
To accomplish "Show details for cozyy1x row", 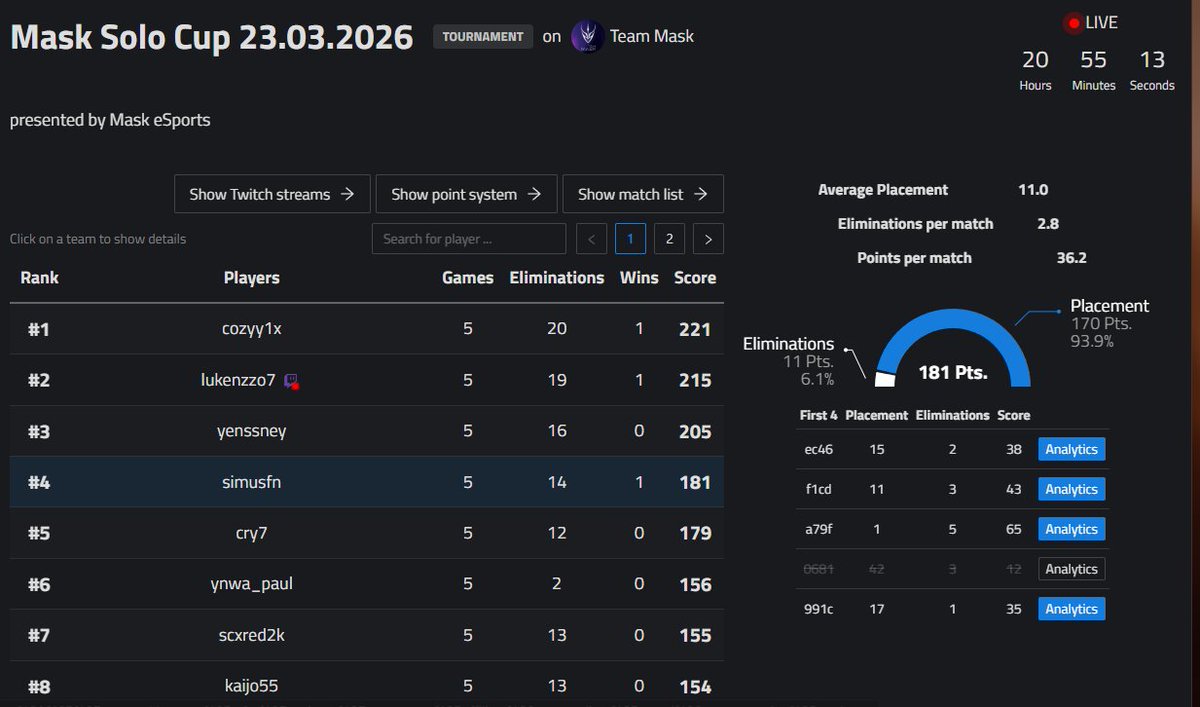I will pyautogui.click(x=367, y=329).
